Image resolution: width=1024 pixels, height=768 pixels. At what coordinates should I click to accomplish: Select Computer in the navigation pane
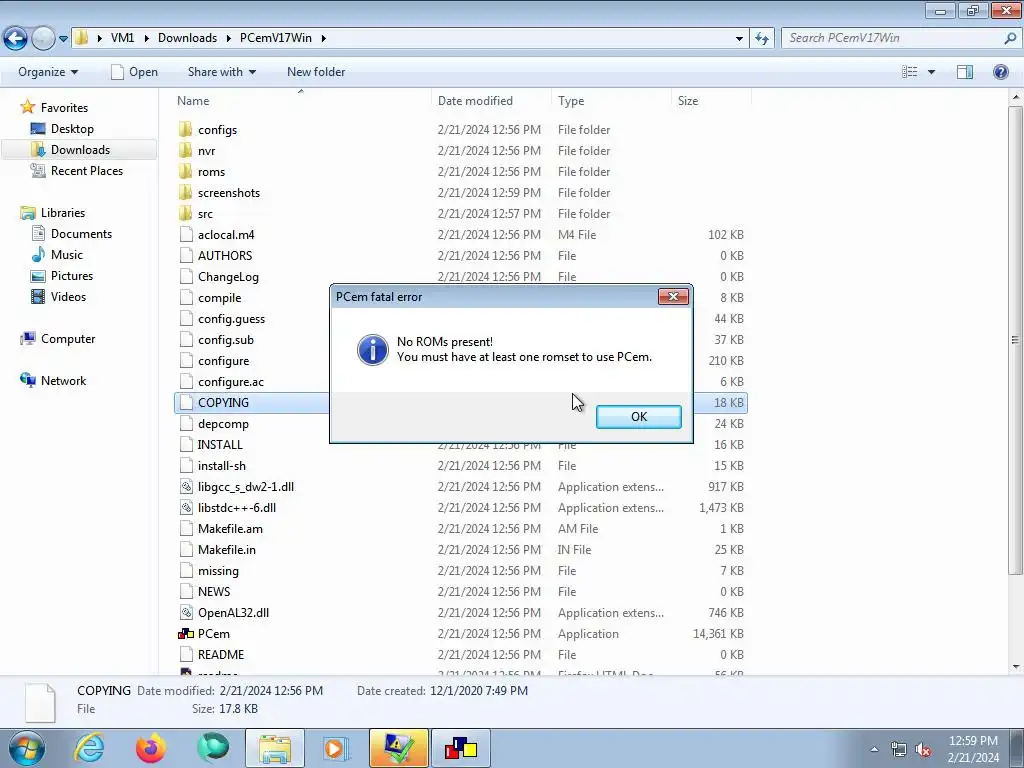(68, 339)
